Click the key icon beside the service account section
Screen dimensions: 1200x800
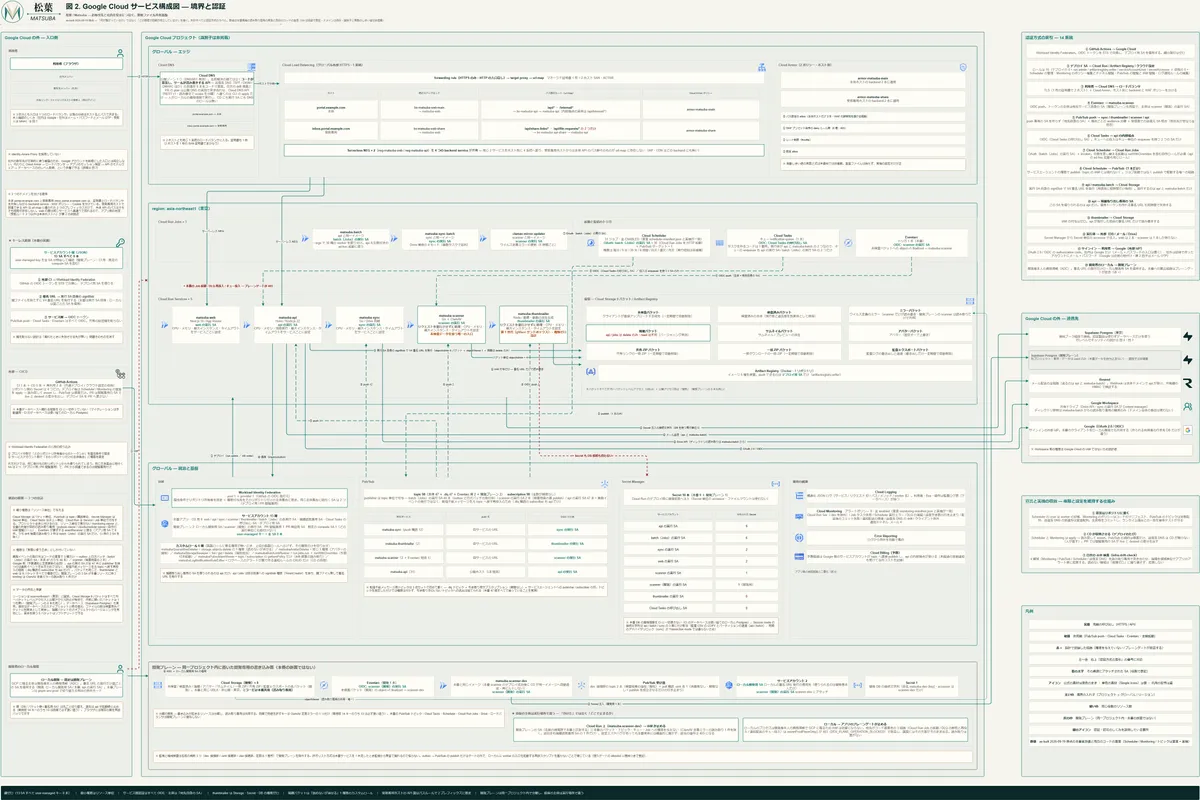point(119,242)
